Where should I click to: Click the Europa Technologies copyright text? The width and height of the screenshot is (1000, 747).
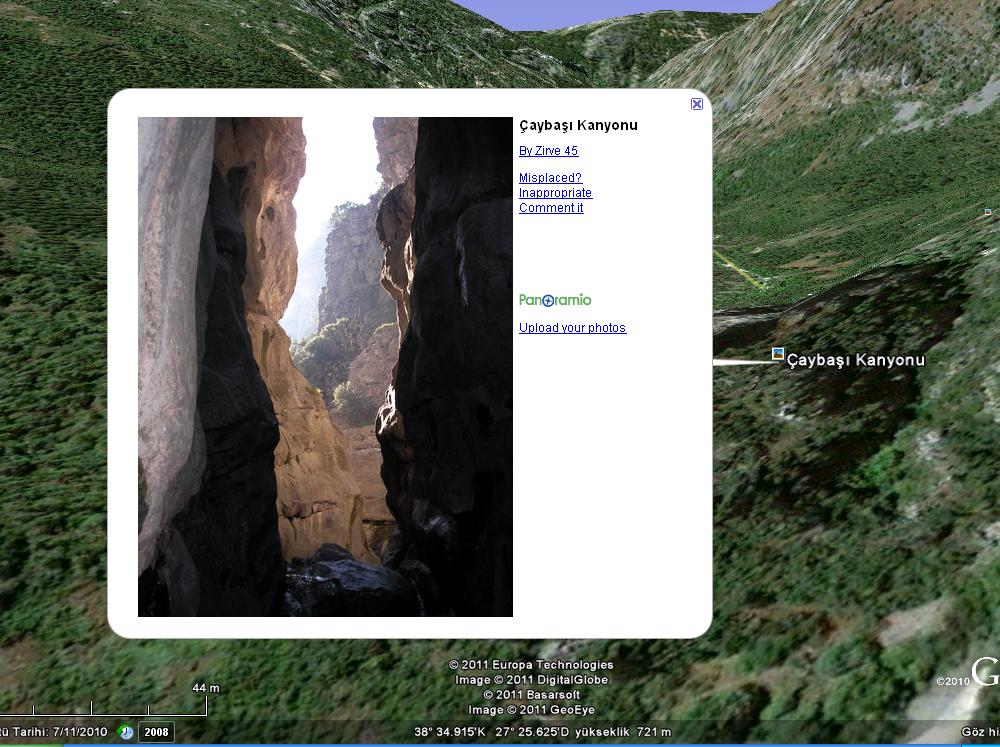[531, 665]
